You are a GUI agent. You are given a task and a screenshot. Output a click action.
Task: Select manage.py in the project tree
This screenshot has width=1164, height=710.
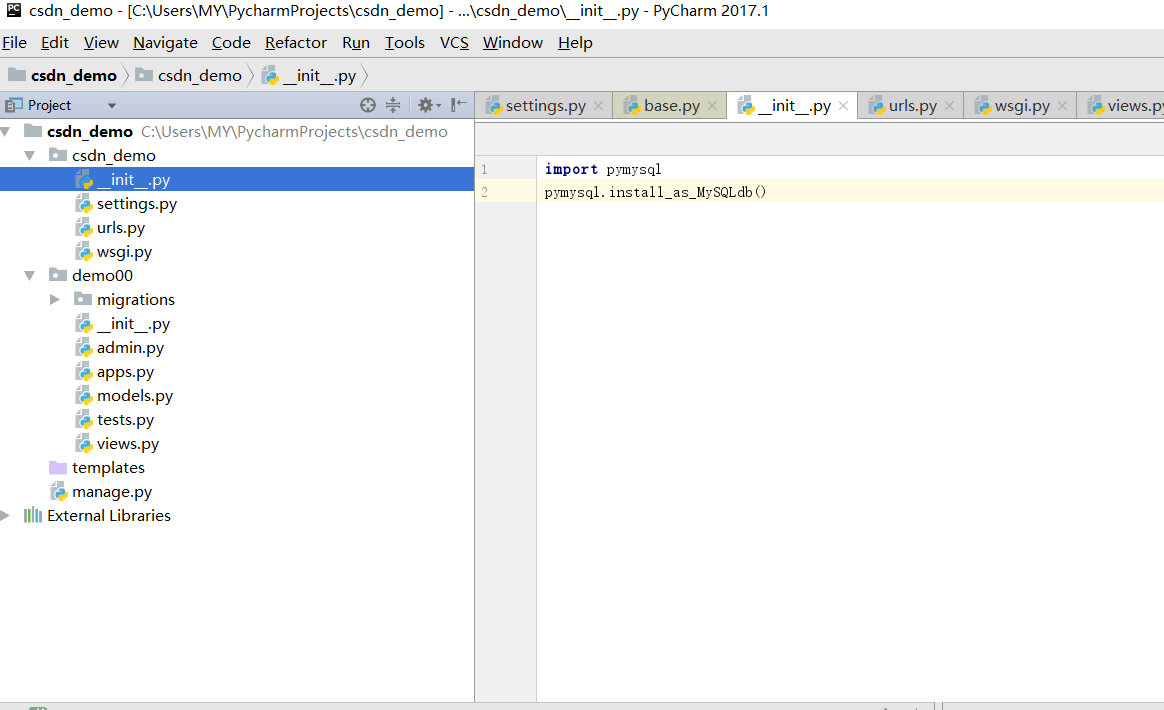click(111, 492)
